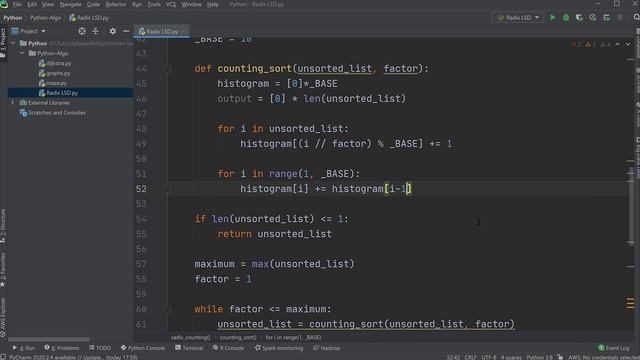The image size is (640, 360).
Task: Click the red error count indicator
Action: (576, 44)
